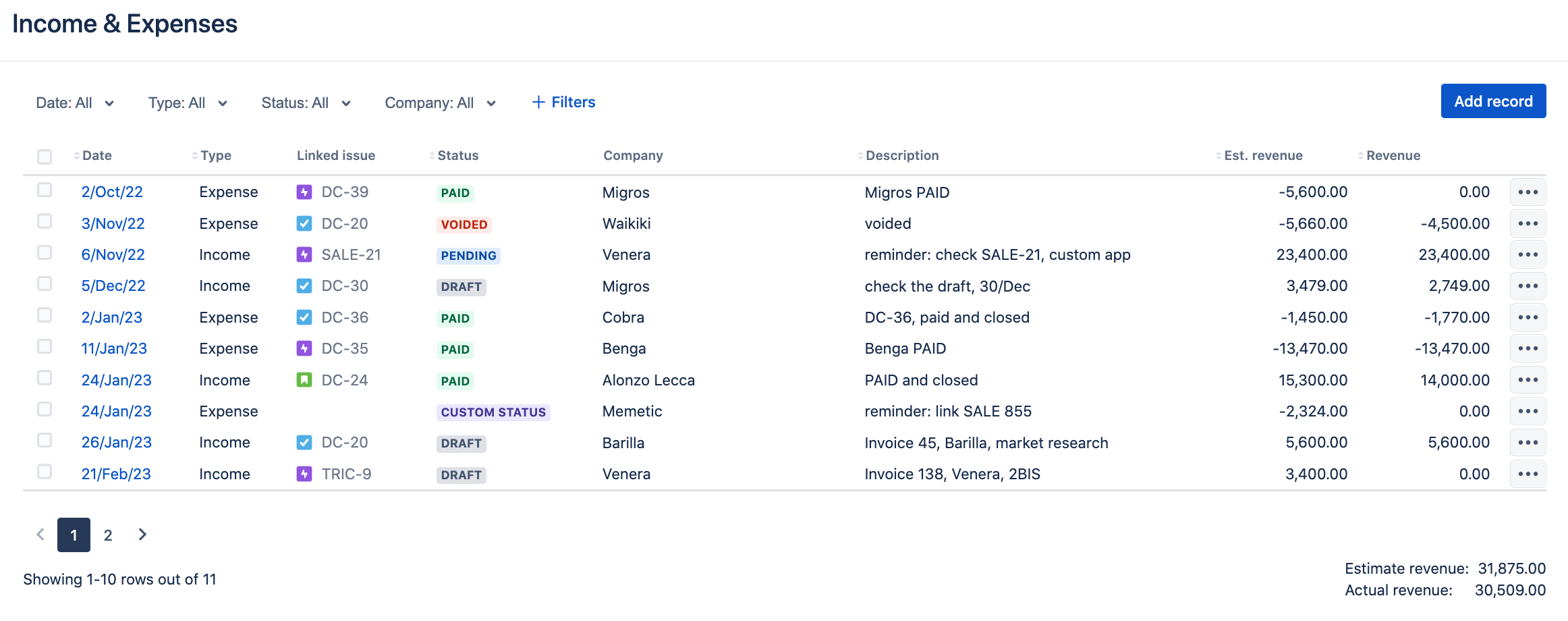Click the green story icon beside DC-24
The height and width of the screenshot is (621, 1568).
(x=304, y=380)
